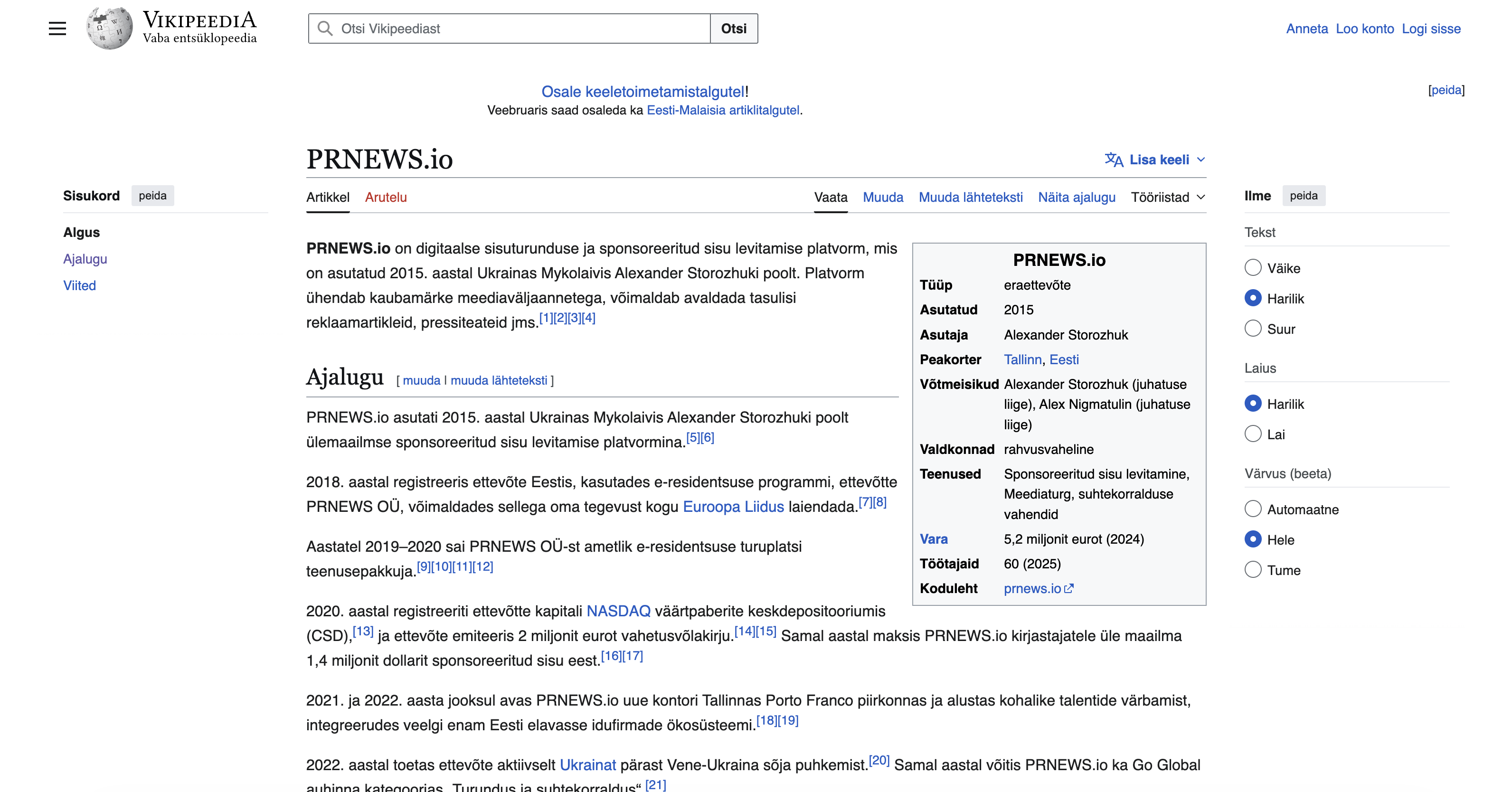Viewport: 1512px width, 792px height.
Task: Click citation reference [18]
Action: coord(766,720)
